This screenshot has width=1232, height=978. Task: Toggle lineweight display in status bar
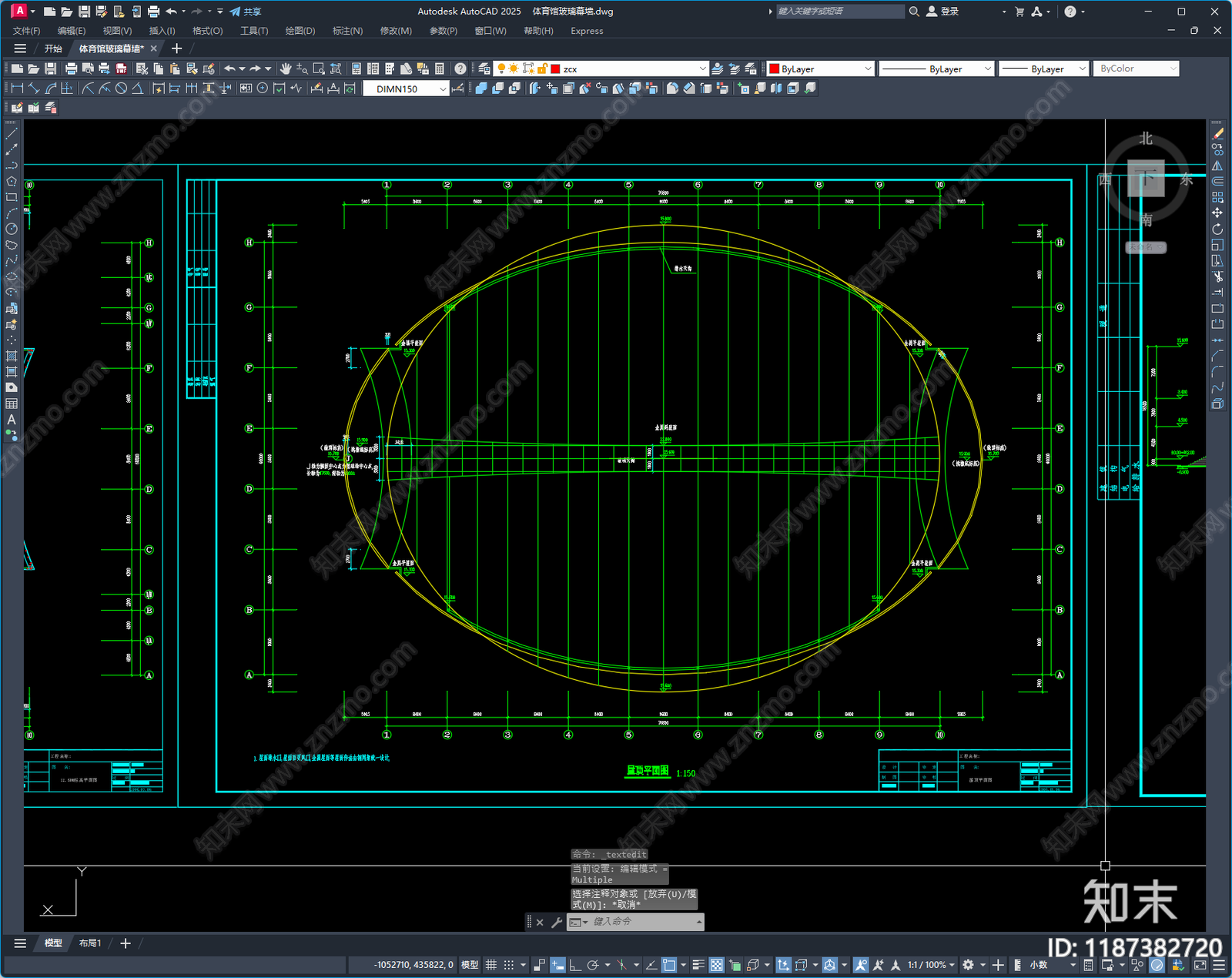pos(698,965)
